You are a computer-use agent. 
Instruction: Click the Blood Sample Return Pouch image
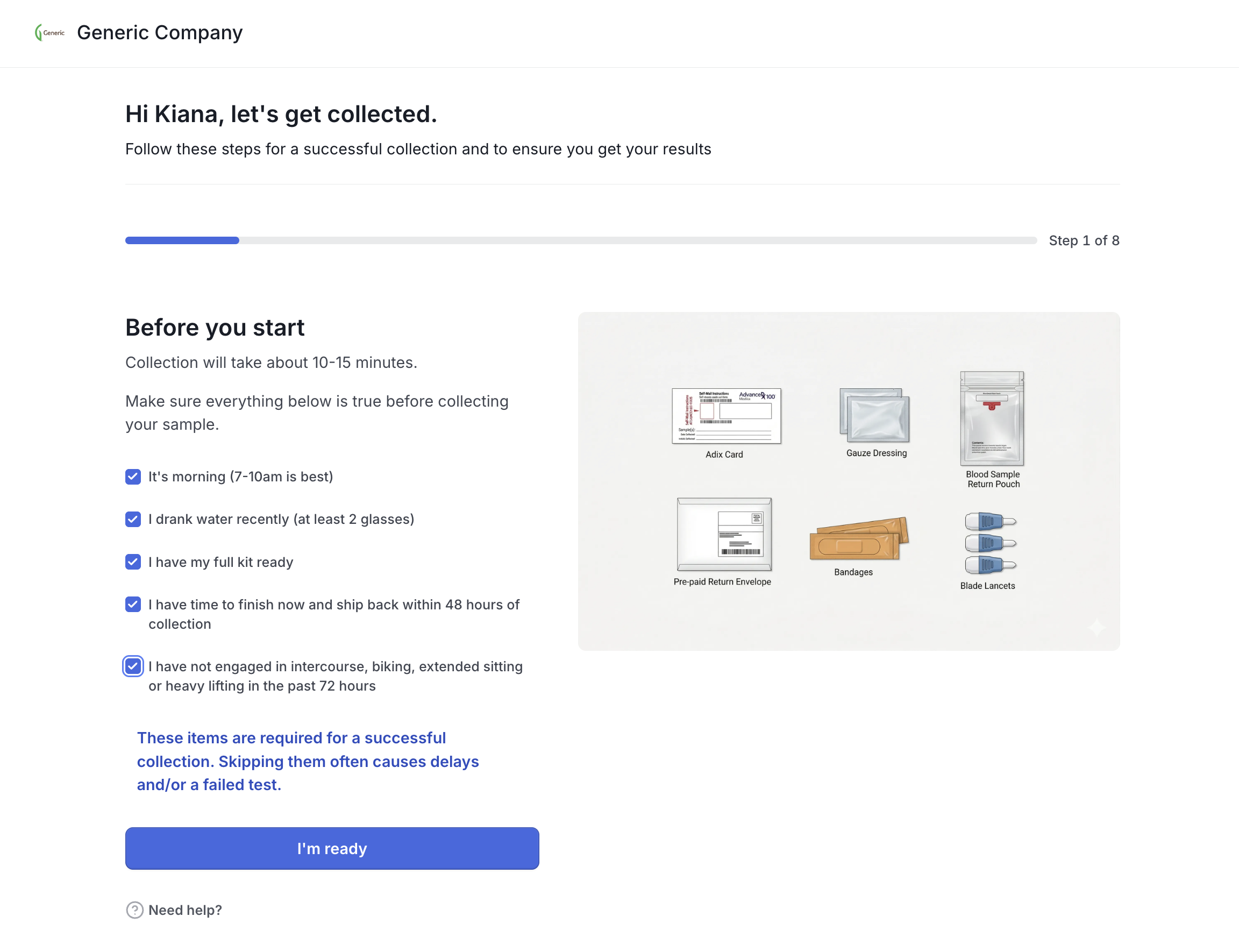(992, 418)
